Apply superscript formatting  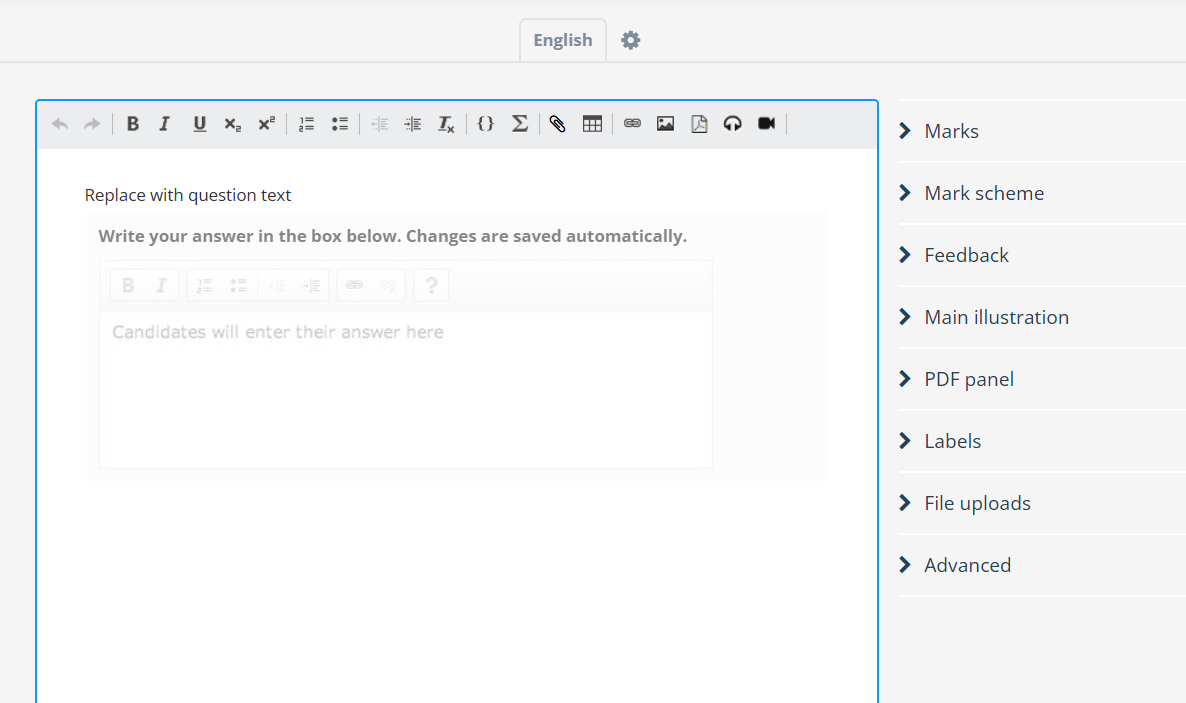point(266,124)
